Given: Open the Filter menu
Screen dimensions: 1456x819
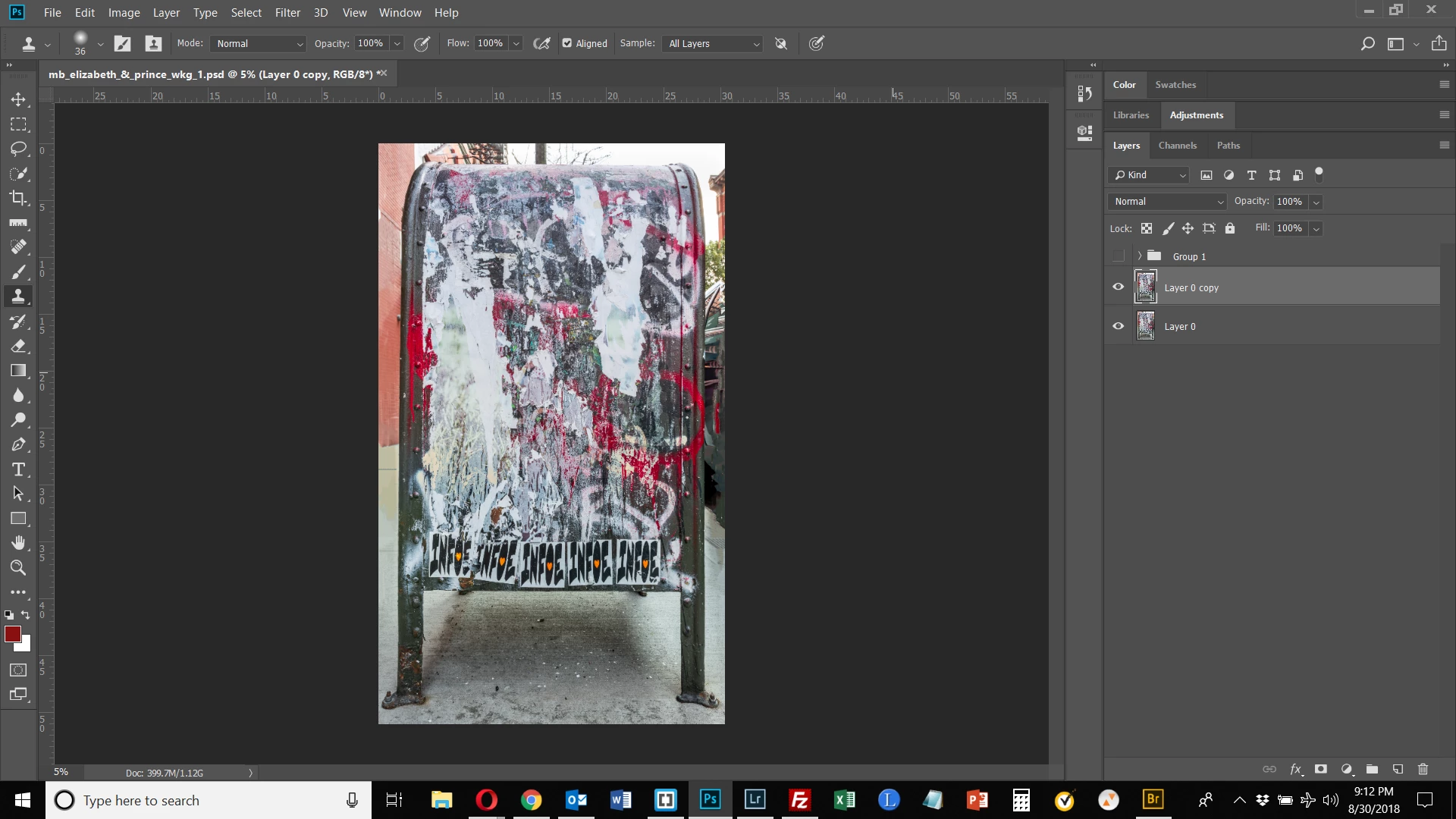Looking at the screenshot, I should pos(287,13).
